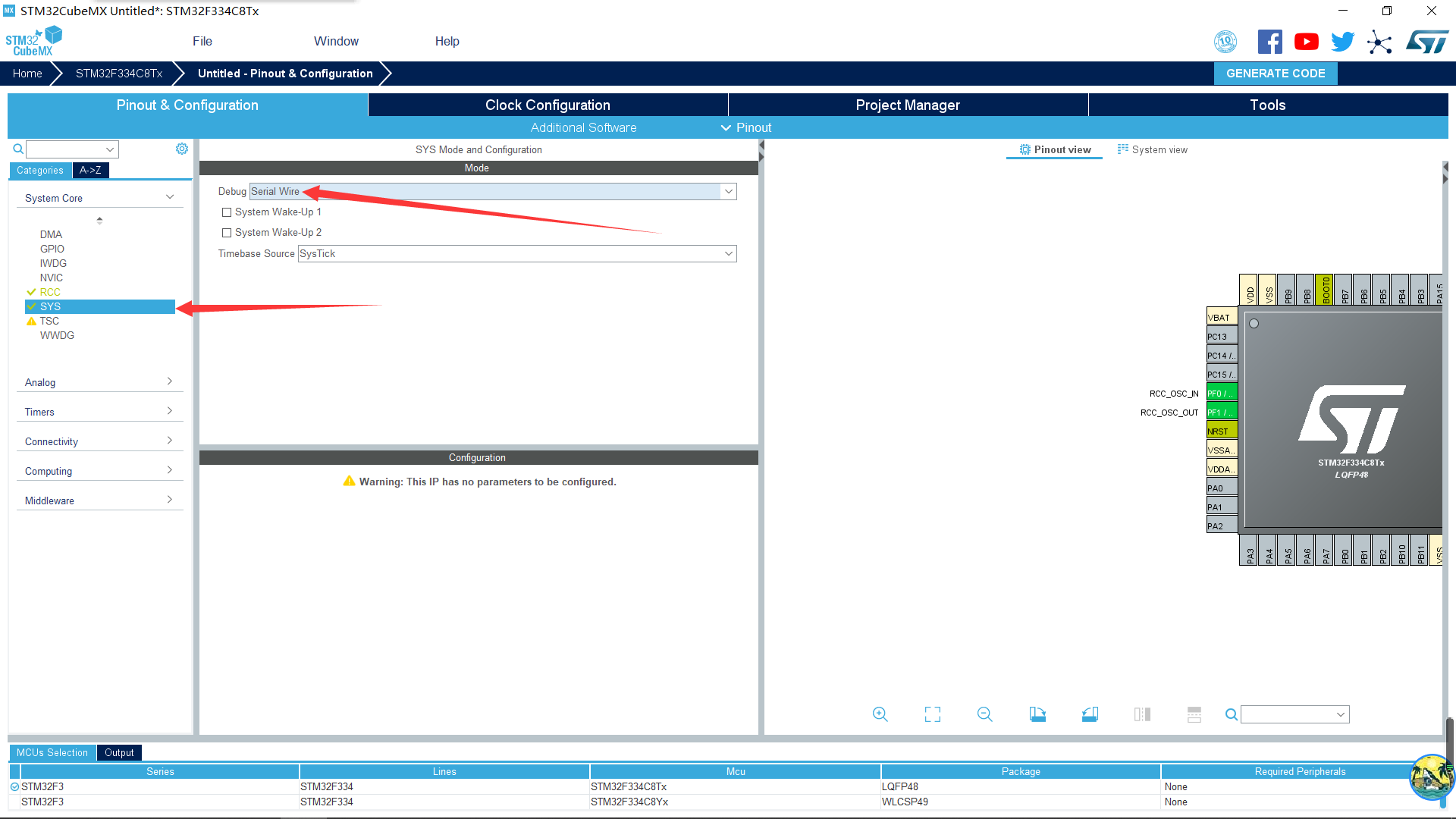Open the Clock Configuration tab

(x=548, y=105)
